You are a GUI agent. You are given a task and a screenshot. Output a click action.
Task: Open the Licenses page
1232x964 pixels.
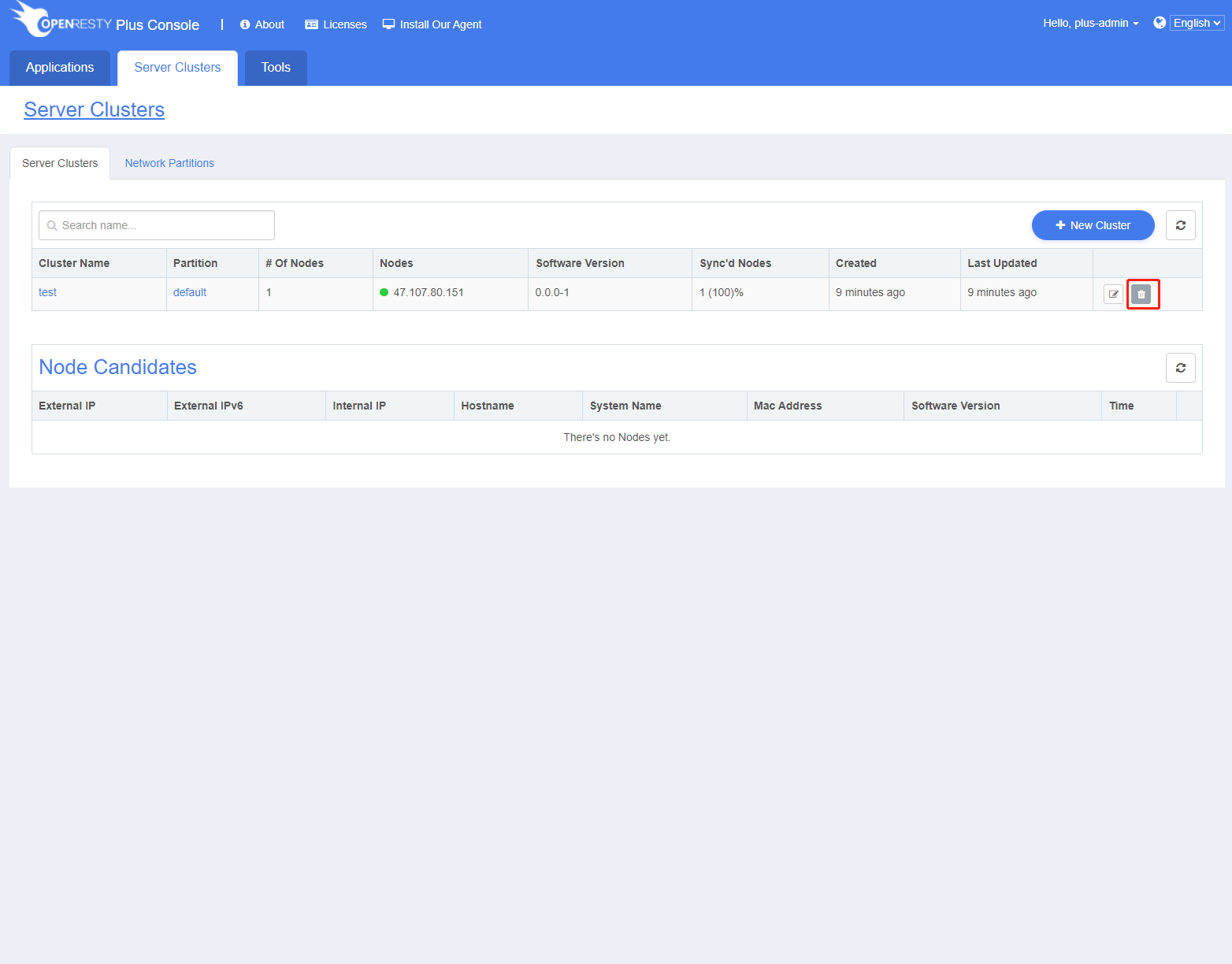[336, 24]
